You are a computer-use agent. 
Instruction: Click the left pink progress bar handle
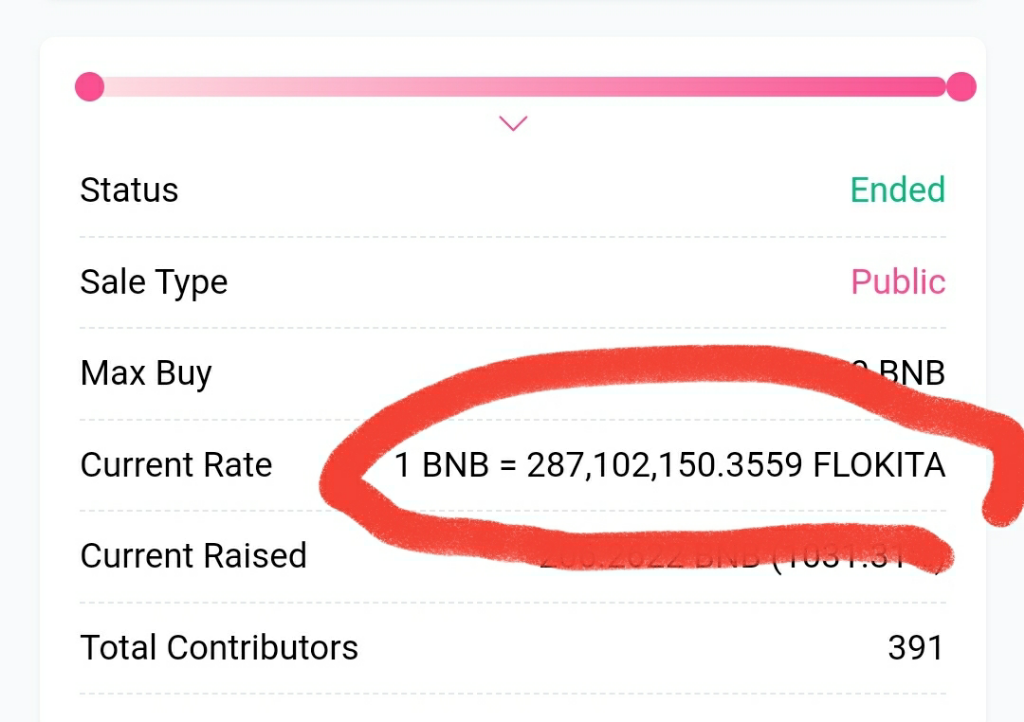click(x=90, y=87)
